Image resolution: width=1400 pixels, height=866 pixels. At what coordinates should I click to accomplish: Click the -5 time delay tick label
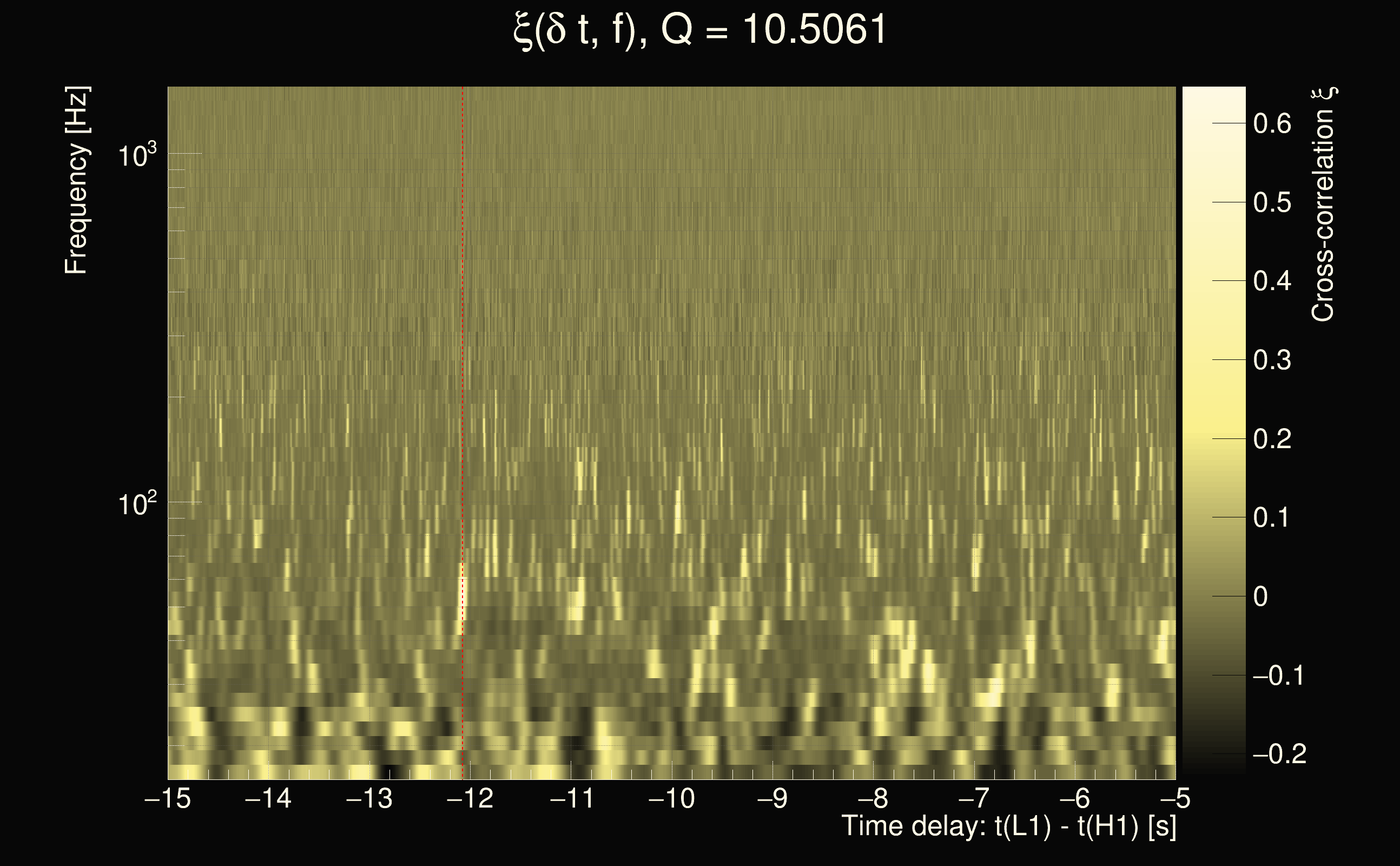click(1174, 798)
